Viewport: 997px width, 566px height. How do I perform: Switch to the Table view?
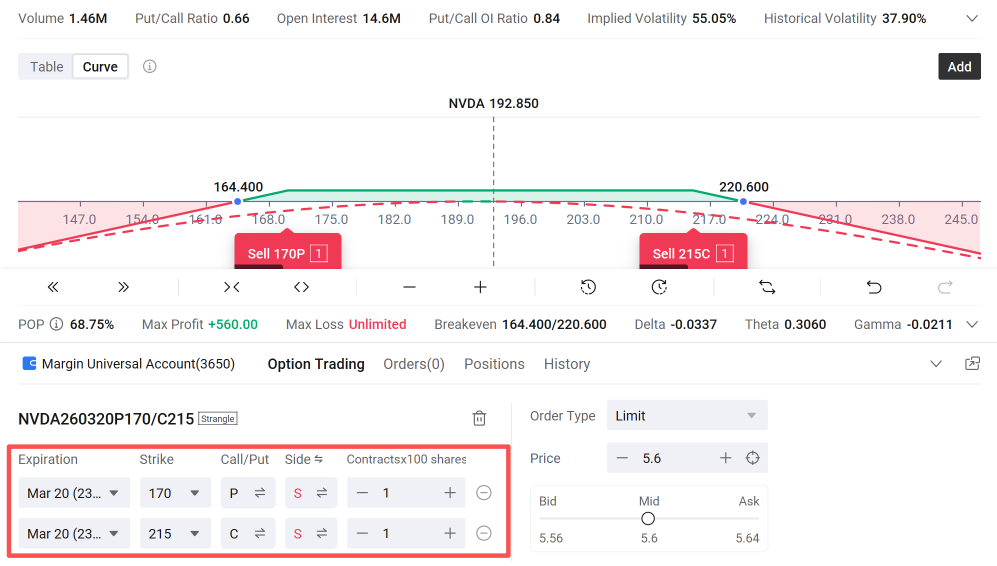coord(46,67)
